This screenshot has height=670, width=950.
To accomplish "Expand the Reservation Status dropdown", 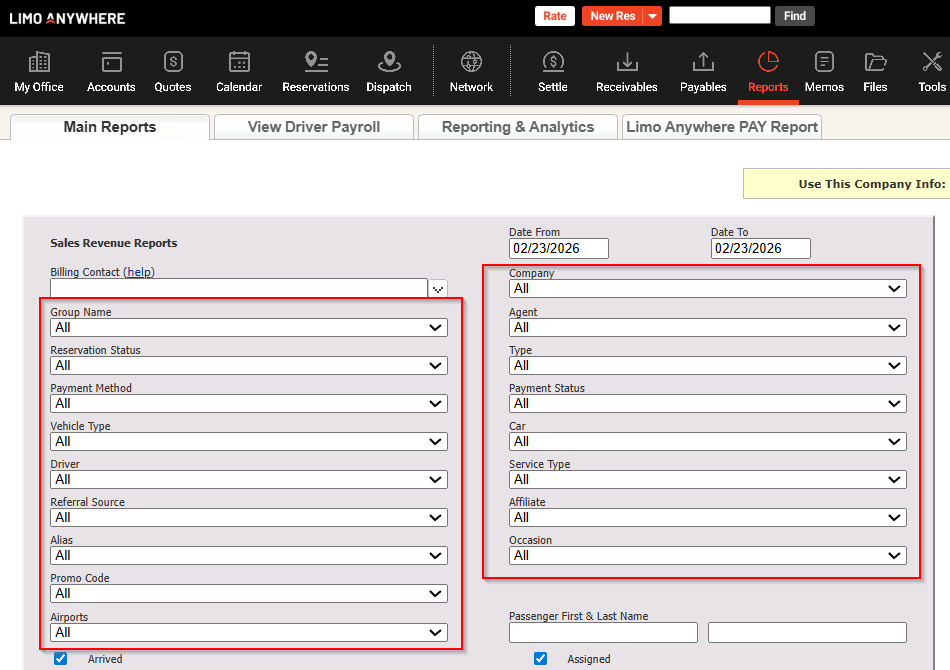I will click(x=249, y=366).
